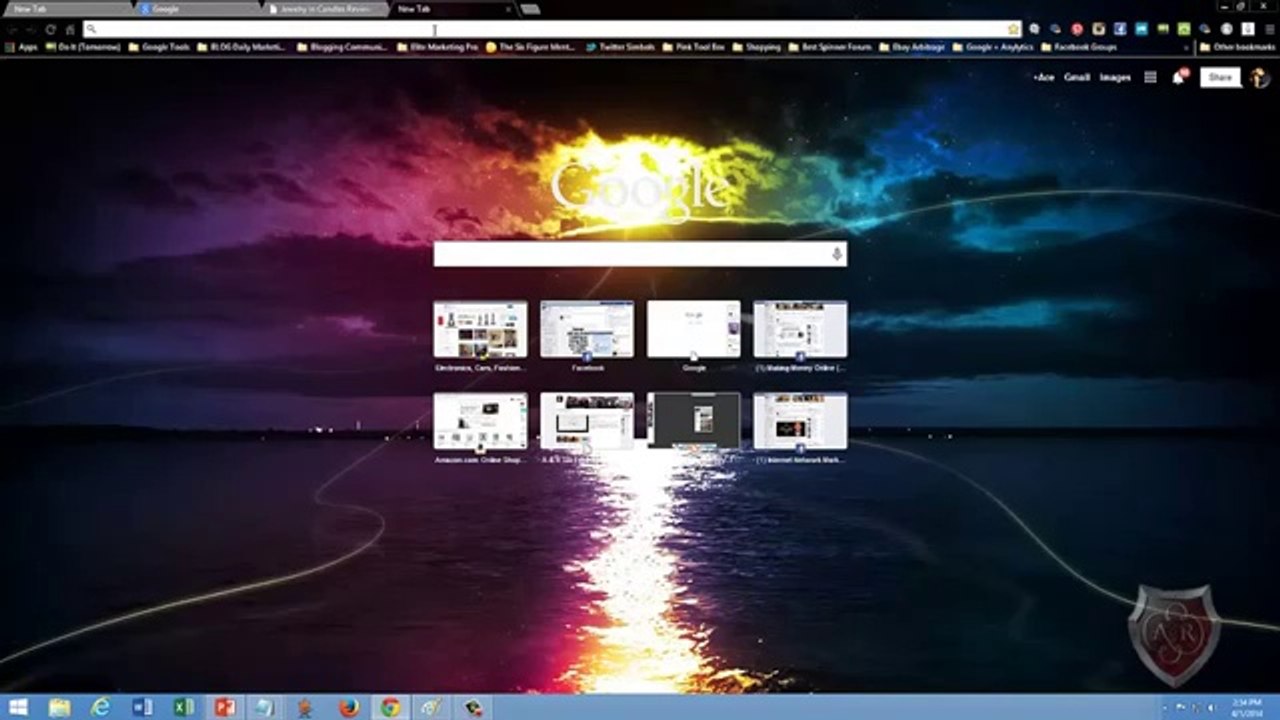This screenshot has width=1280, height=720.
Task: Click the +Ace Google+ link
Action: pyautogui.click(x=1044, y=77)
